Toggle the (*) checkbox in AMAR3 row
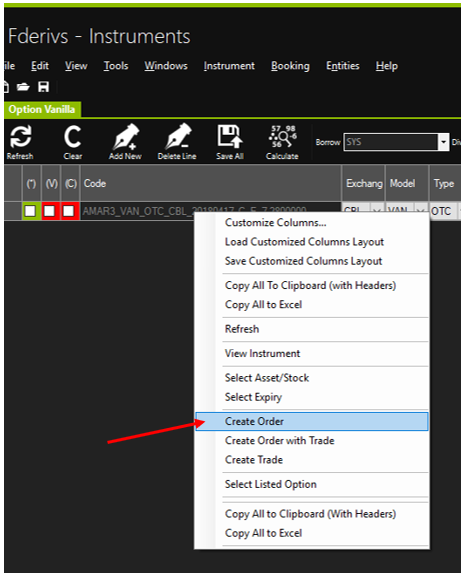The width and height of the screenshot is (461, 573). tap(30, 211)
